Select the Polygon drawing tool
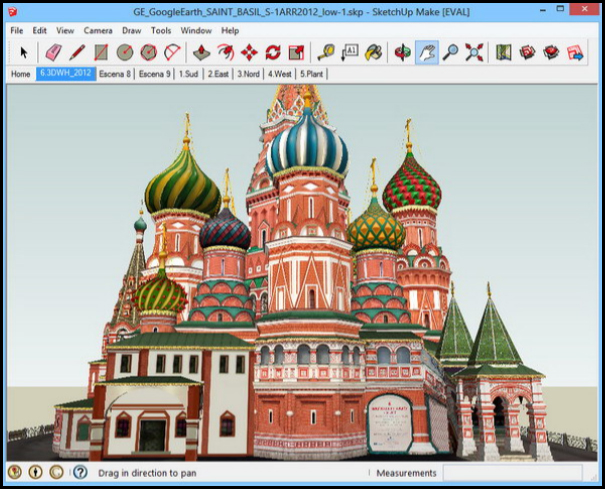The width and height of the screenshot is (605, 489). pyautogui.click(x=149, y=52)
